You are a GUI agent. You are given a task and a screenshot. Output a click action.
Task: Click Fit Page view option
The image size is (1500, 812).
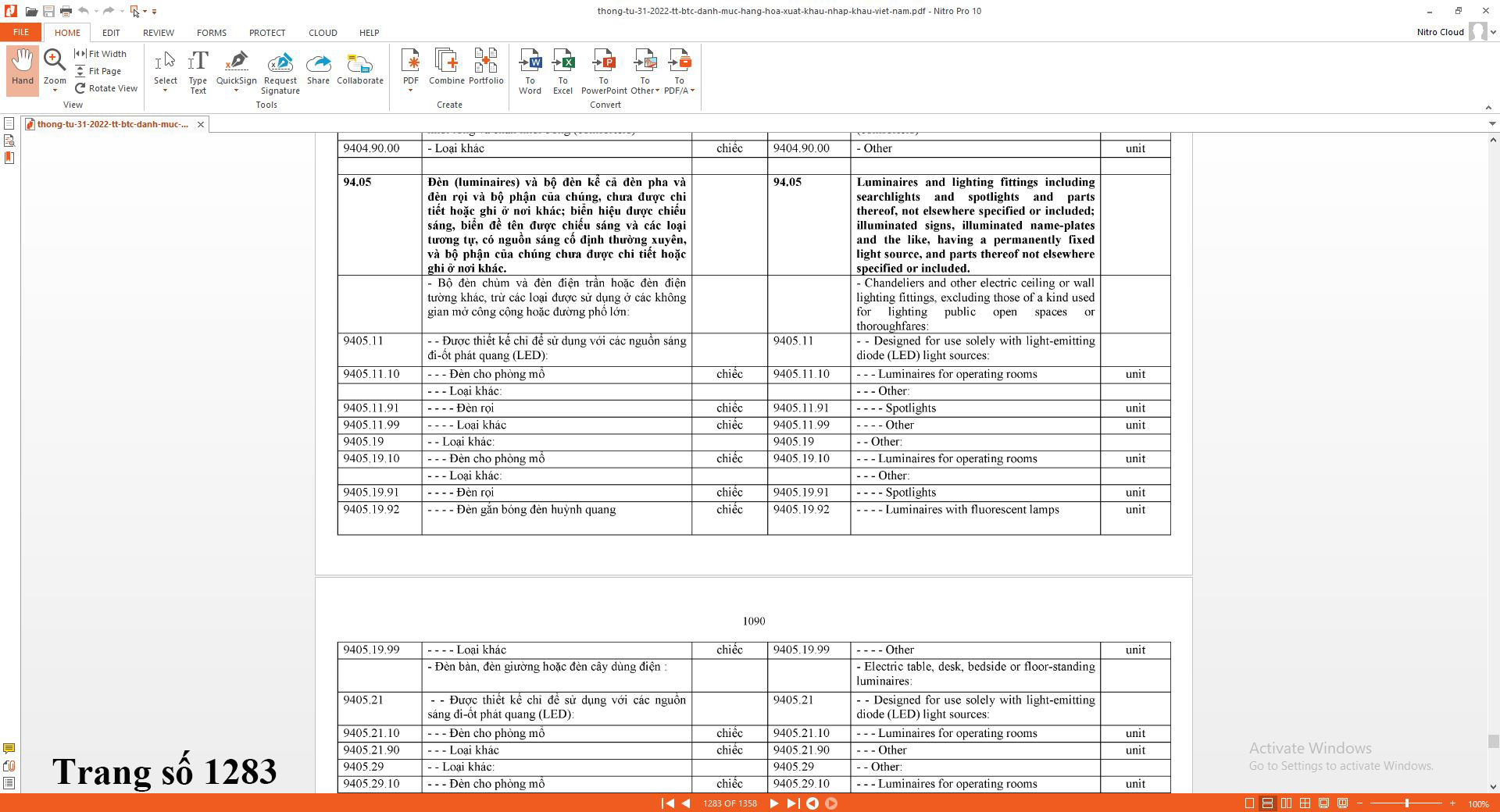coord(98,71)
